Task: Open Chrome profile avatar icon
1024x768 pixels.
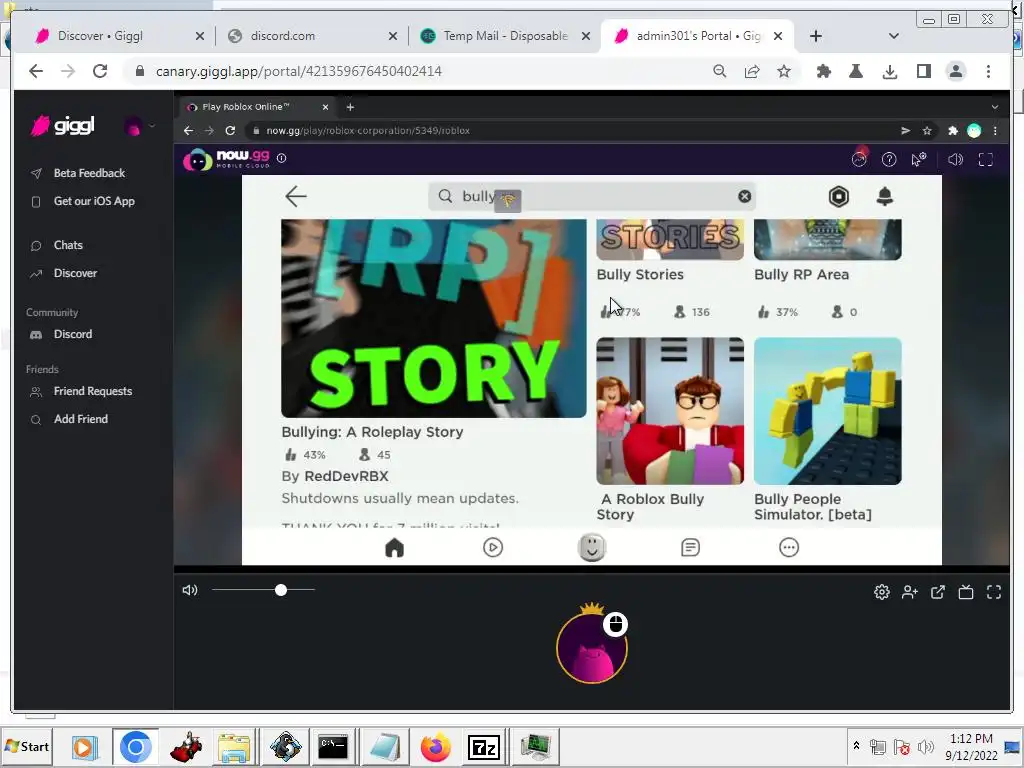Action: (x=956, y=71)
